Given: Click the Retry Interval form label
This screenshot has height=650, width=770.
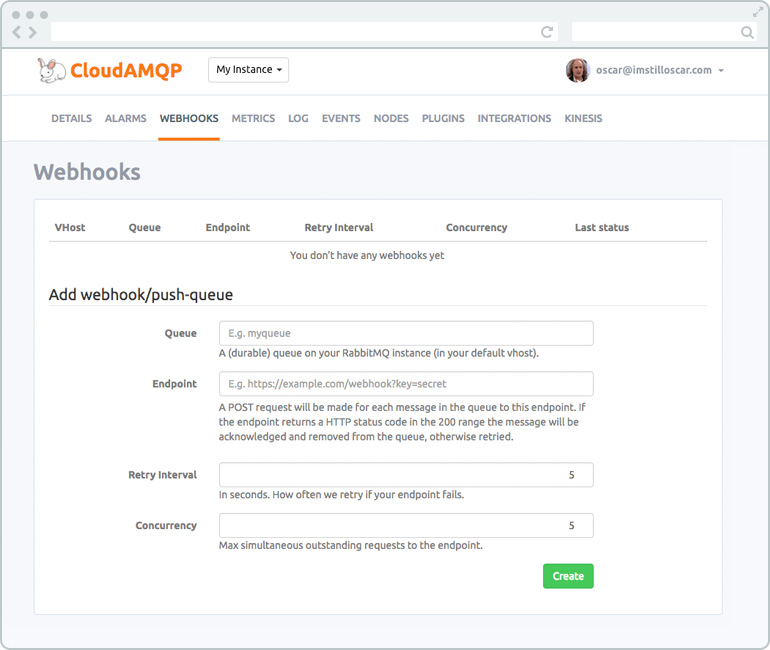Looking at the screenshot, I should click(163, 475).
